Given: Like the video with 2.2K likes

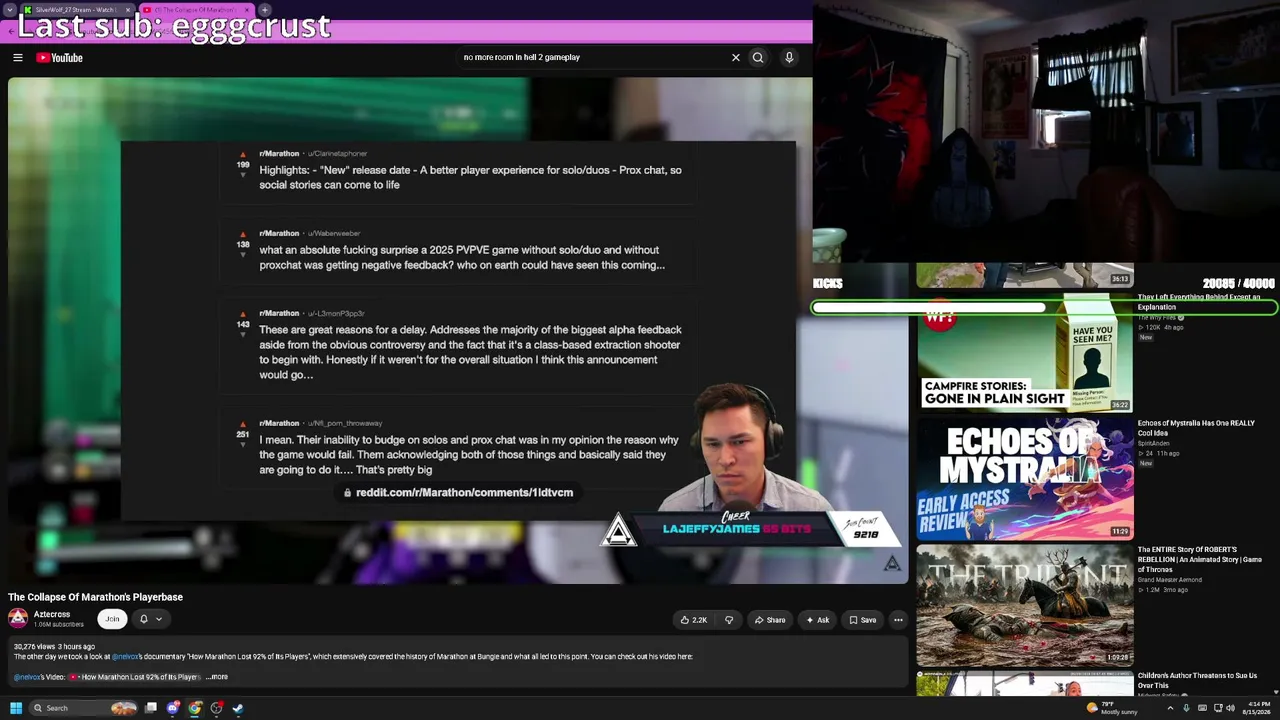Looking at the screenshot, I should [x=694, y=620].
